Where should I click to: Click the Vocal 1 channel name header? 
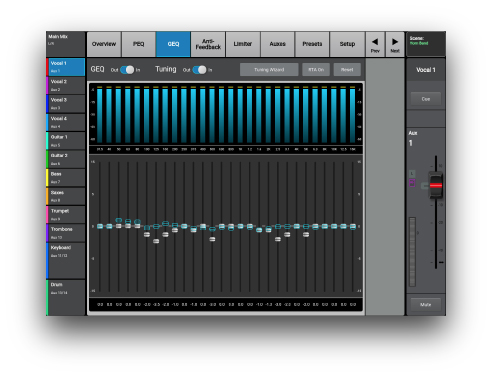pyautogui.click(x=426, y=70)
